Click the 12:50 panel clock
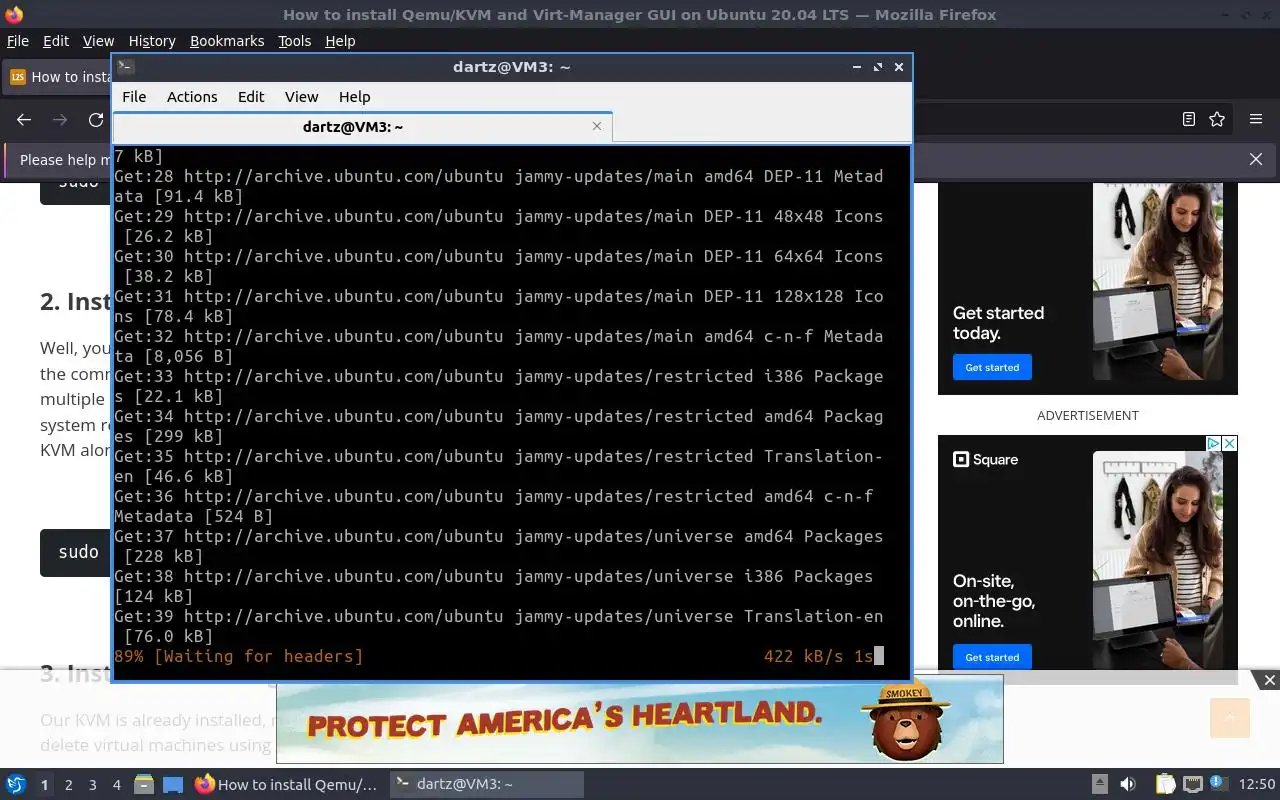Image resolution: width=1280 pixels, height=800 pixels. [x=1257, y=785]
